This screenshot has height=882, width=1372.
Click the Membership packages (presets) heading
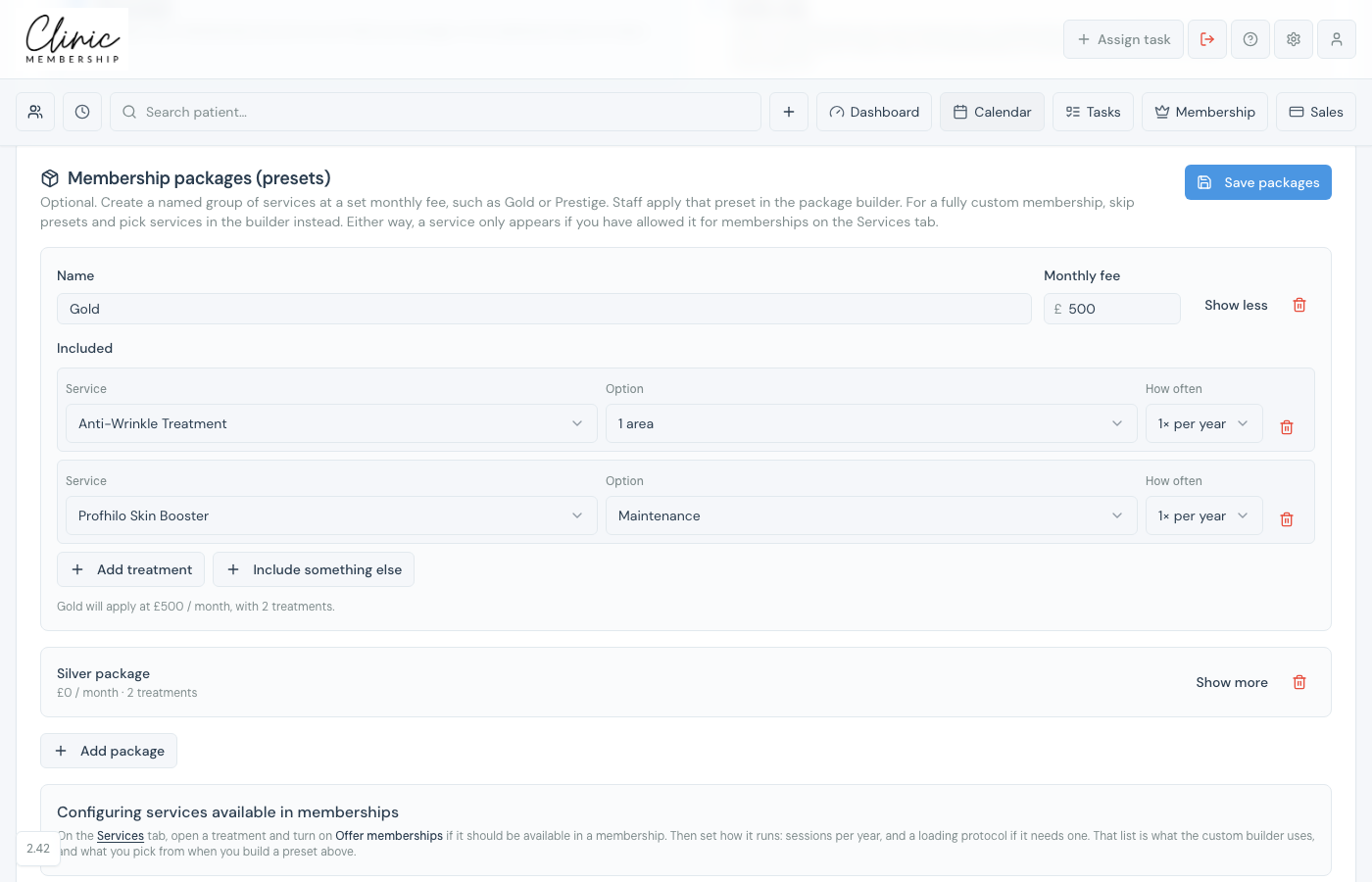coord(199,178)
